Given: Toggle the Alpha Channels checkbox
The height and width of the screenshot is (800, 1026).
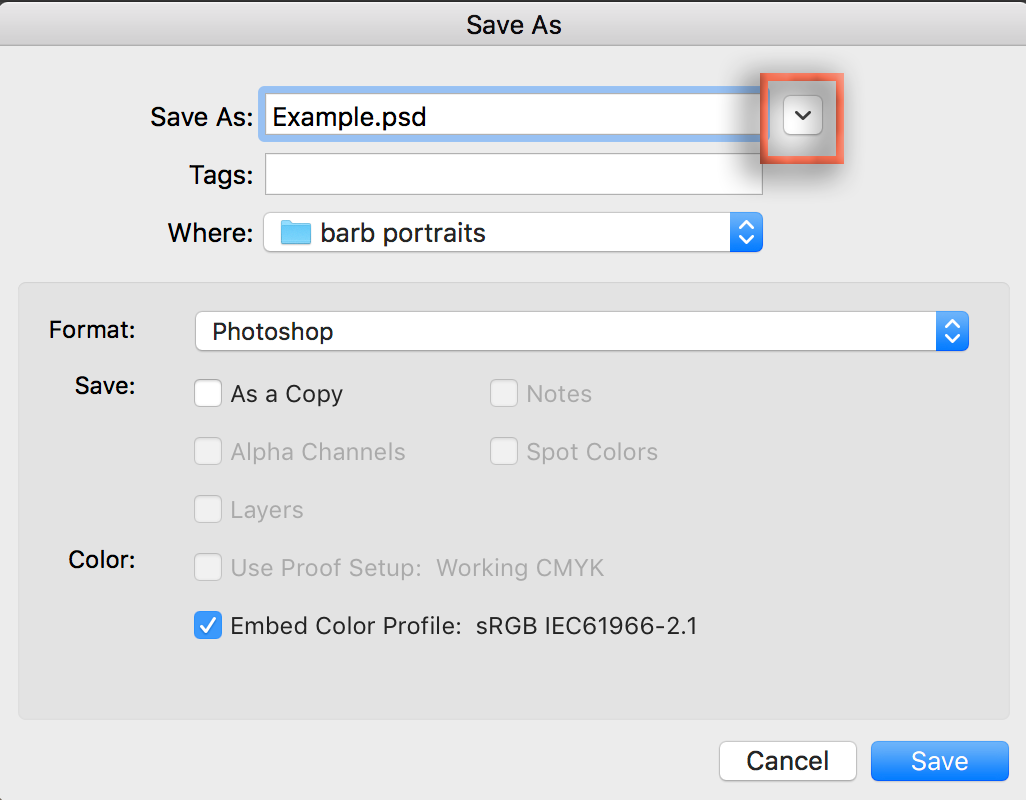Looking at the screenshot, I should [x=208, y=452].
